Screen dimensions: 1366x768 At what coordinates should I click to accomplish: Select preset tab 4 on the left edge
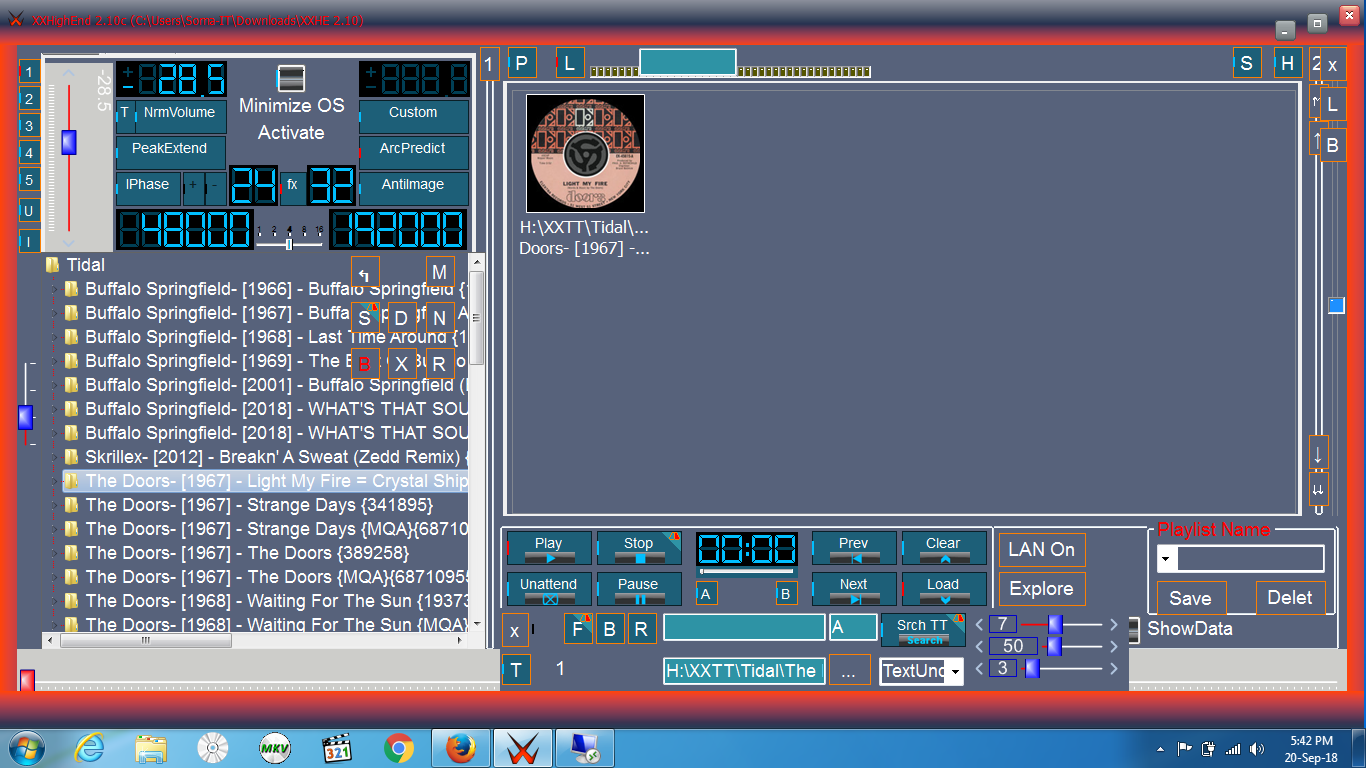30,153
